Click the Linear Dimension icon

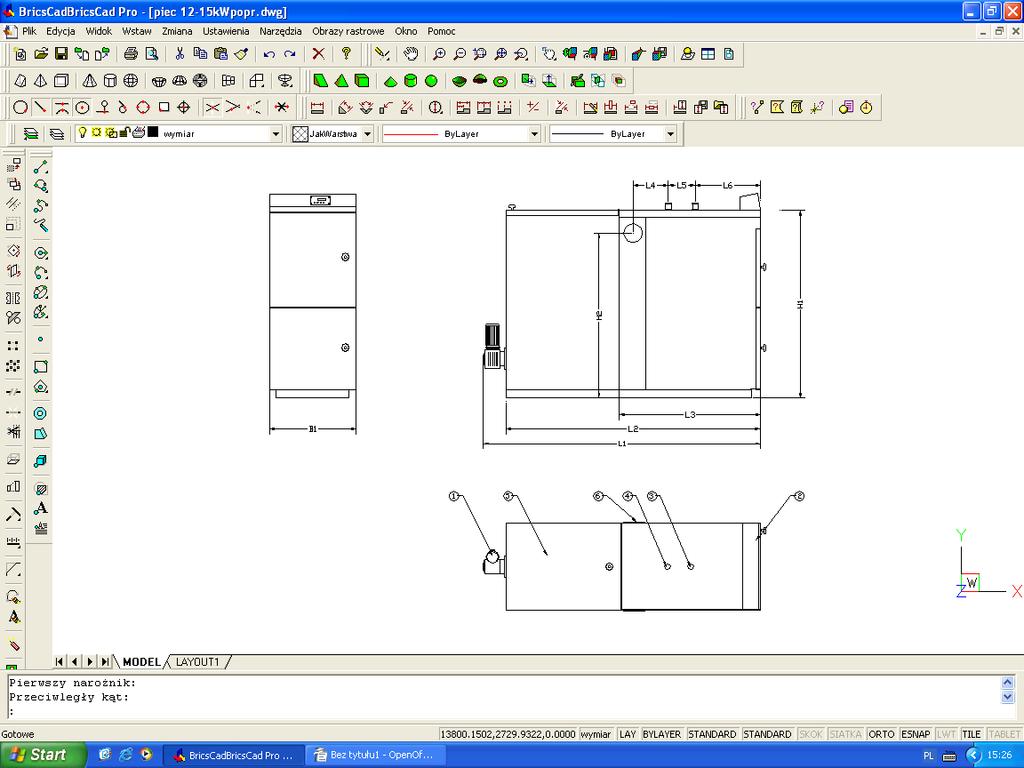click(317, 108)
